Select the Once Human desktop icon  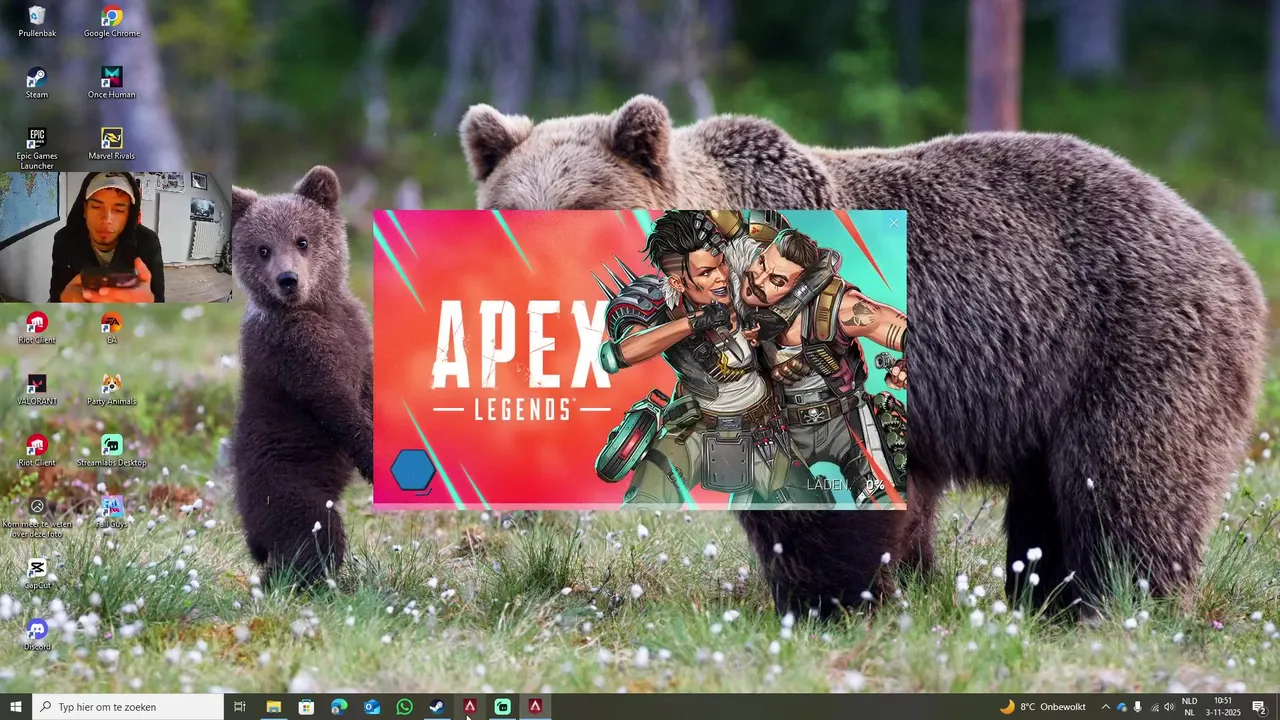coord(112,83)
